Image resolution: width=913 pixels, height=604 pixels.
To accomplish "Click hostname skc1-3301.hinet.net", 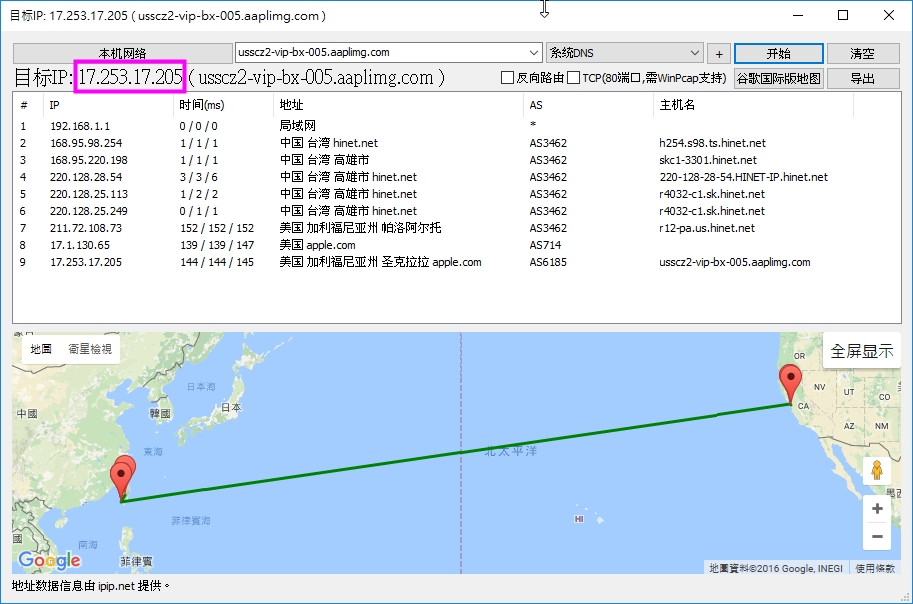I will [x=707, y=160].
